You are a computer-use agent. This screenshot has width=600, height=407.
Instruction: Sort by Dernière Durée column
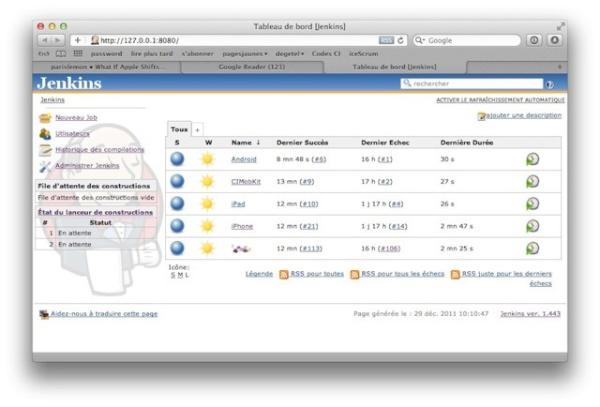pyautogui.click(x=466, y=143)
